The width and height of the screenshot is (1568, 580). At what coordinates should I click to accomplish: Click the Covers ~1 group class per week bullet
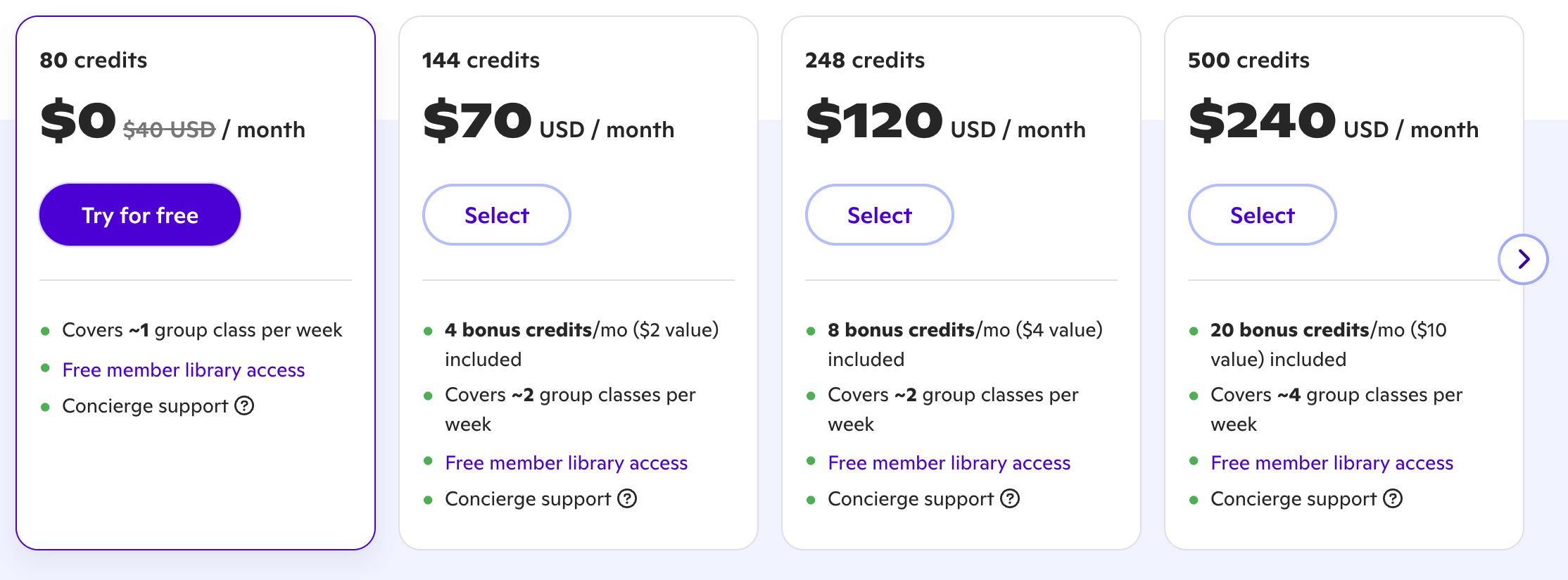[x=202, y=329]
